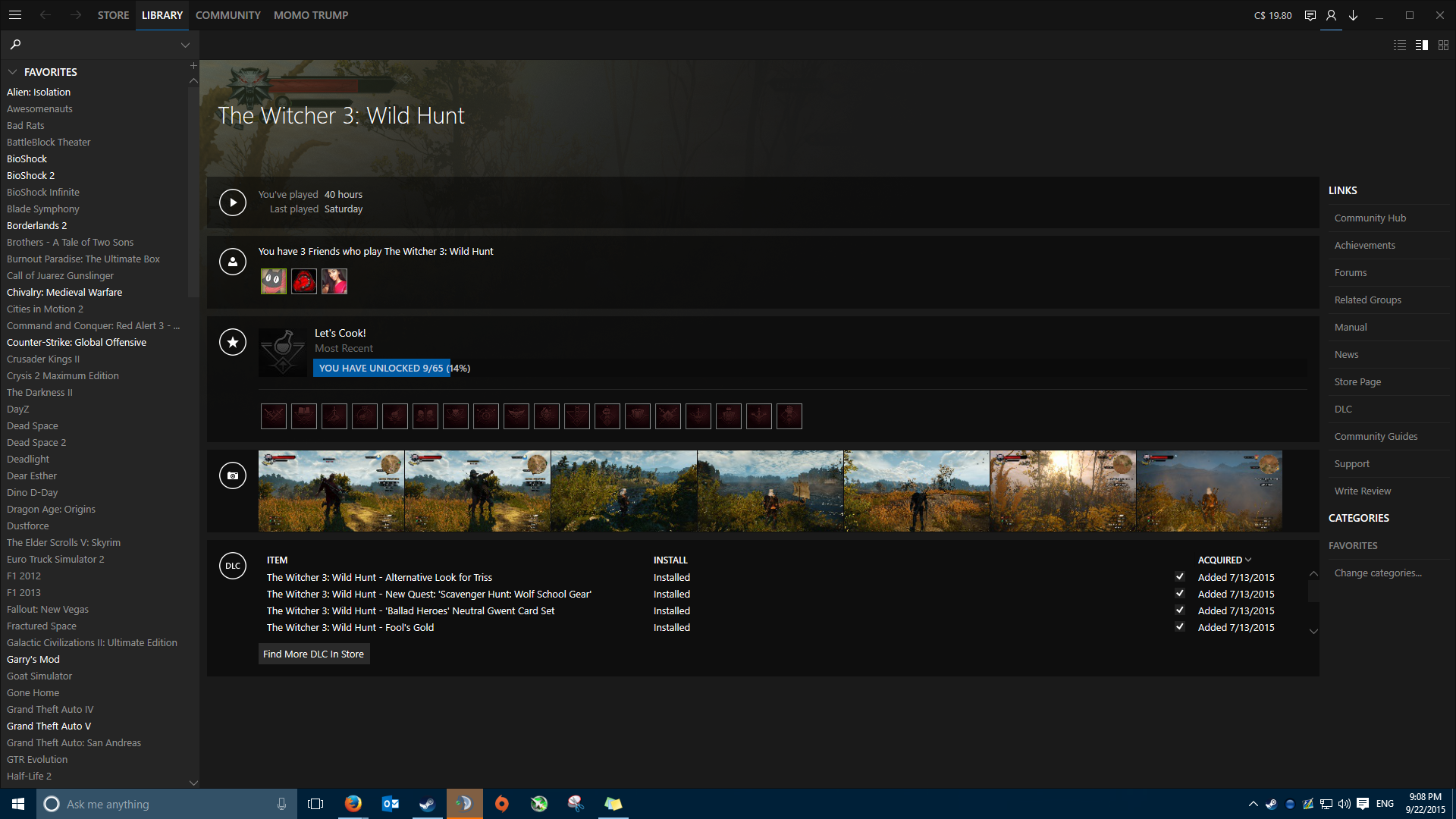Viewport: 1456px width, 819px height.
Task: Open the hamburger menu in the title bar
Action: pos(15,15)
